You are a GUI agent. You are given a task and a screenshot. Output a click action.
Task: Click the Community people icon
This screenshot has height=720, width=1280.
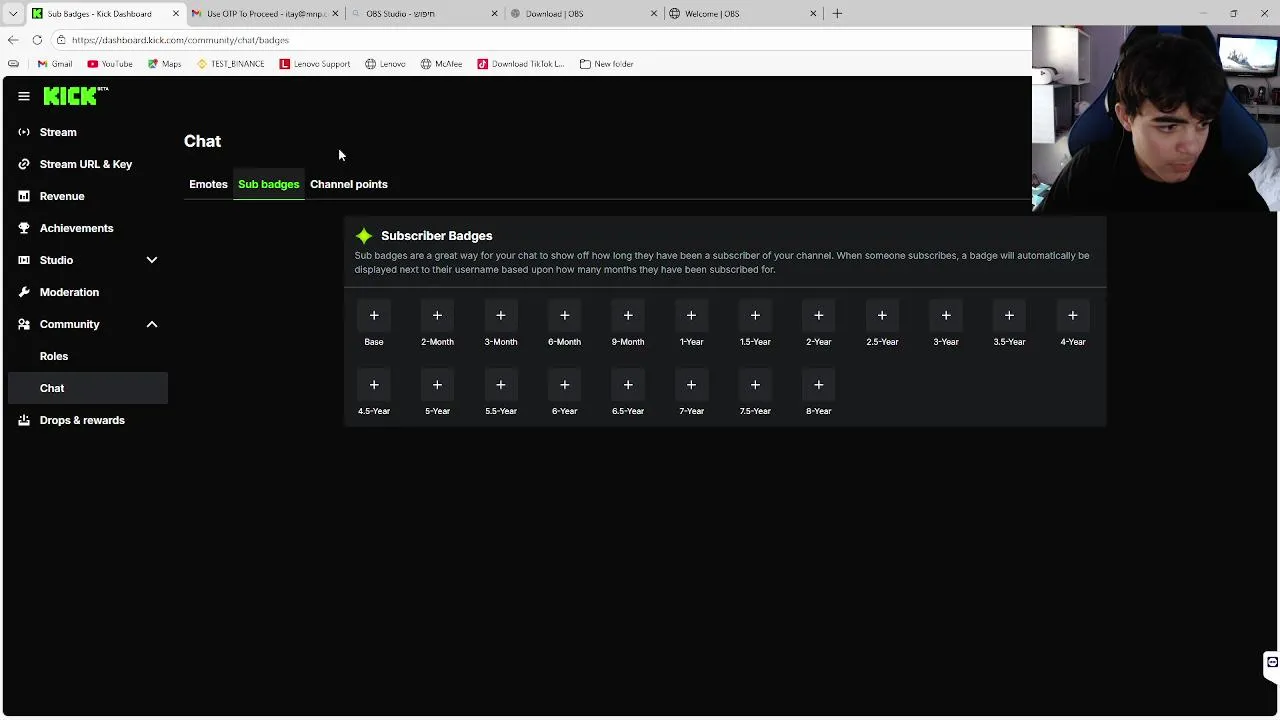point(24,324)
